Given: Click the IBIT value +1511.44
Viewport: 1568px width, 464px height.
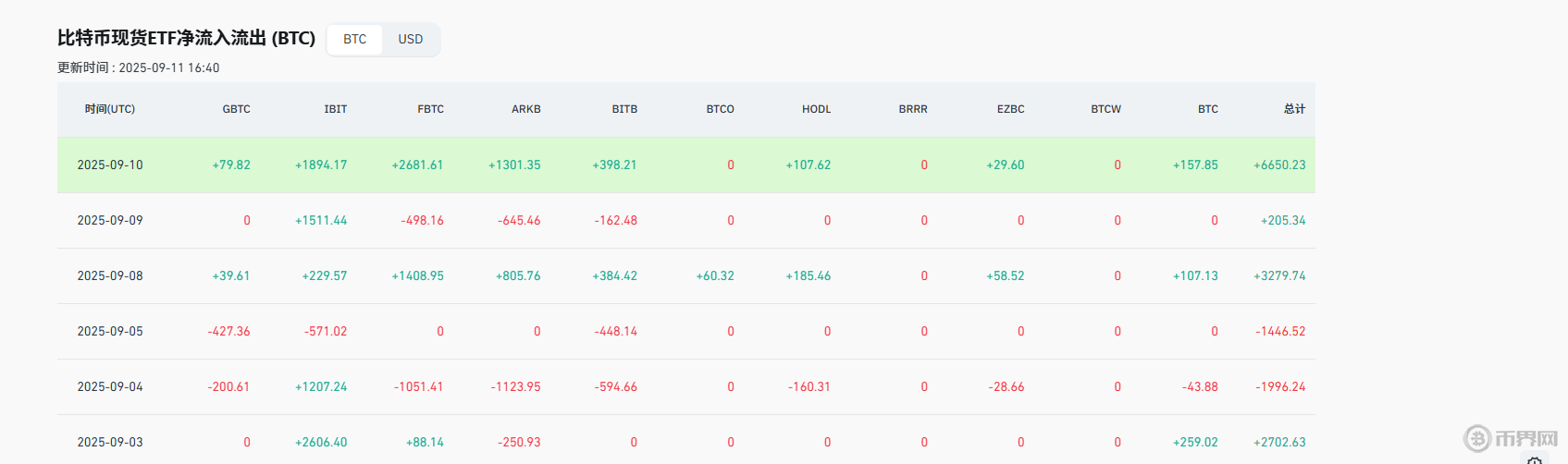Looking at the screenshot, I should 321,220.
